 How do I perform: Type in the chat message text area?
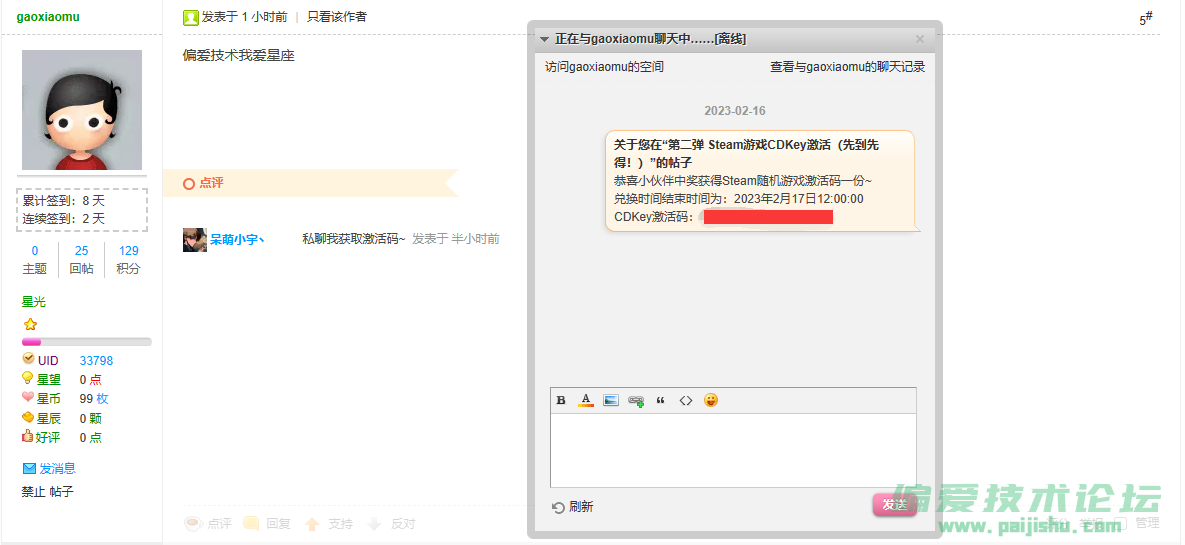pyautogui.click(x=733, y=450)
